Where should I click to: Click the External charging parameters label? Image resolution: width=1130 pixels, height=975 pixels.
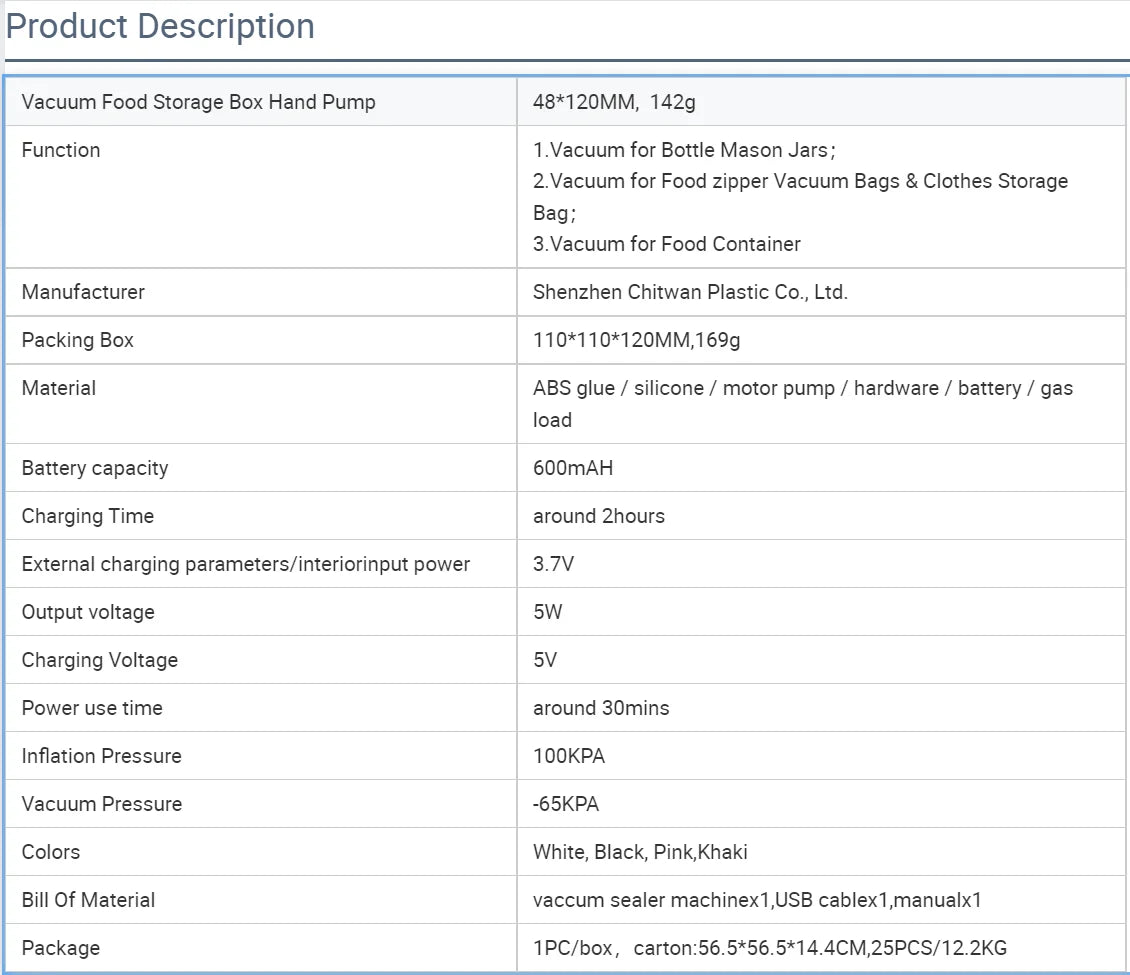(245, 564)
